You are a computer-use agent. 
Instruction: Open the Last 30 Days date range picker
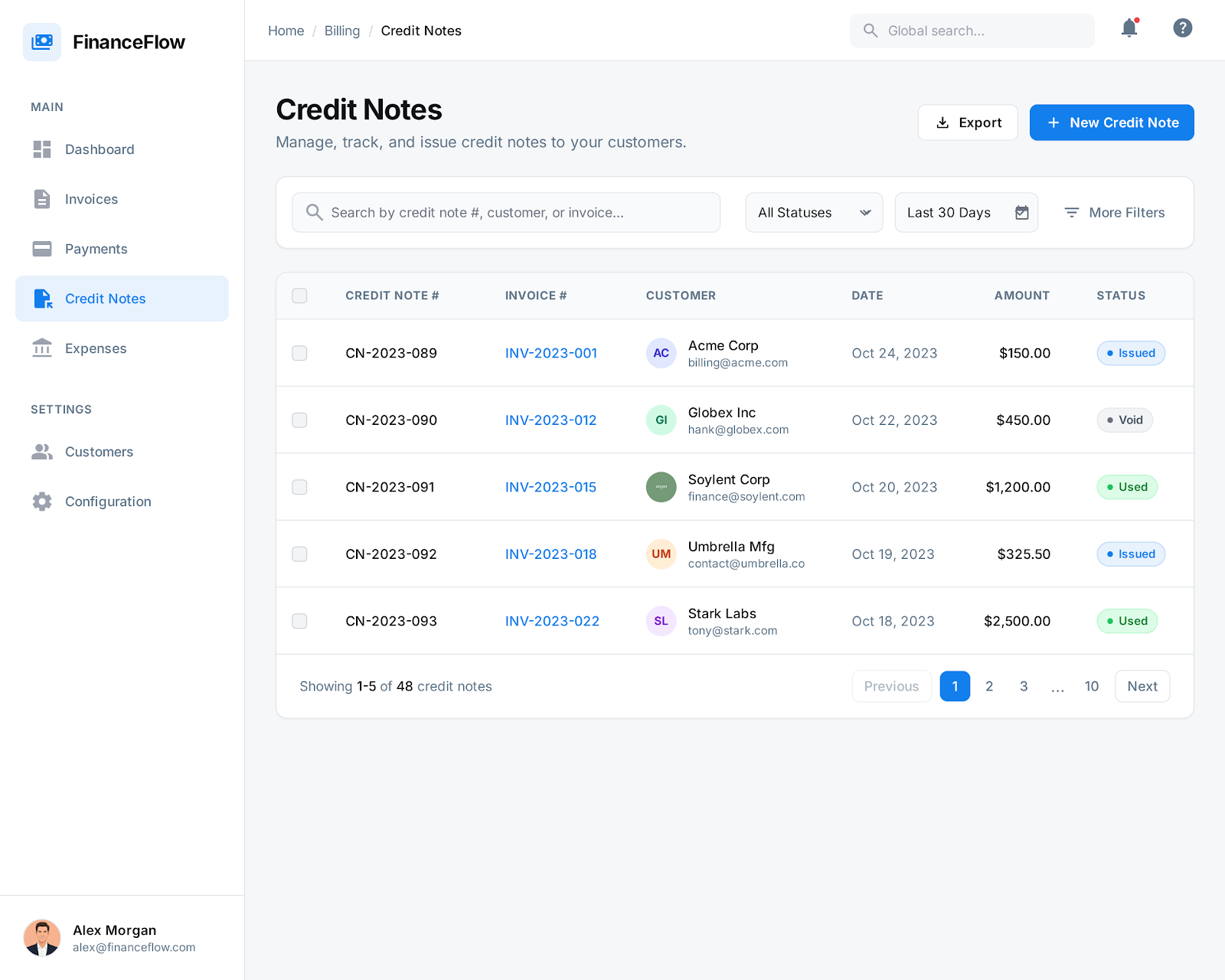coord(965,213)
